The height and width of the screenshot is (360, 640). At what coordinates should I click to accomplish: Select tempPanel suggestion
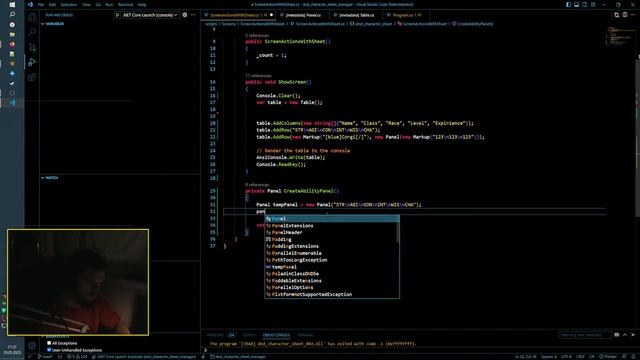(331, 267)
